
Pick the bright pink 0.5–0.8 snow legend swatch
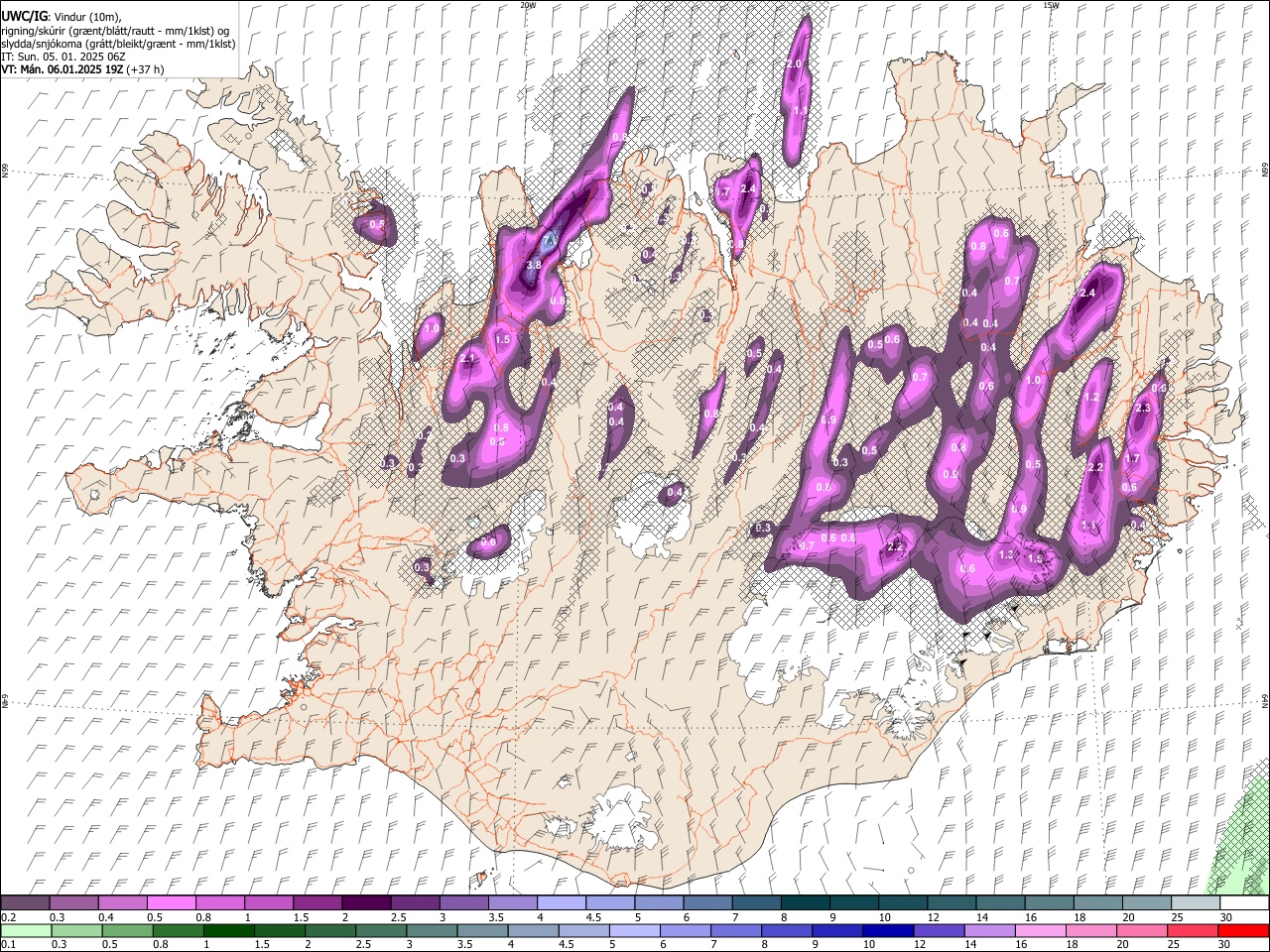(x=172, y=902)
